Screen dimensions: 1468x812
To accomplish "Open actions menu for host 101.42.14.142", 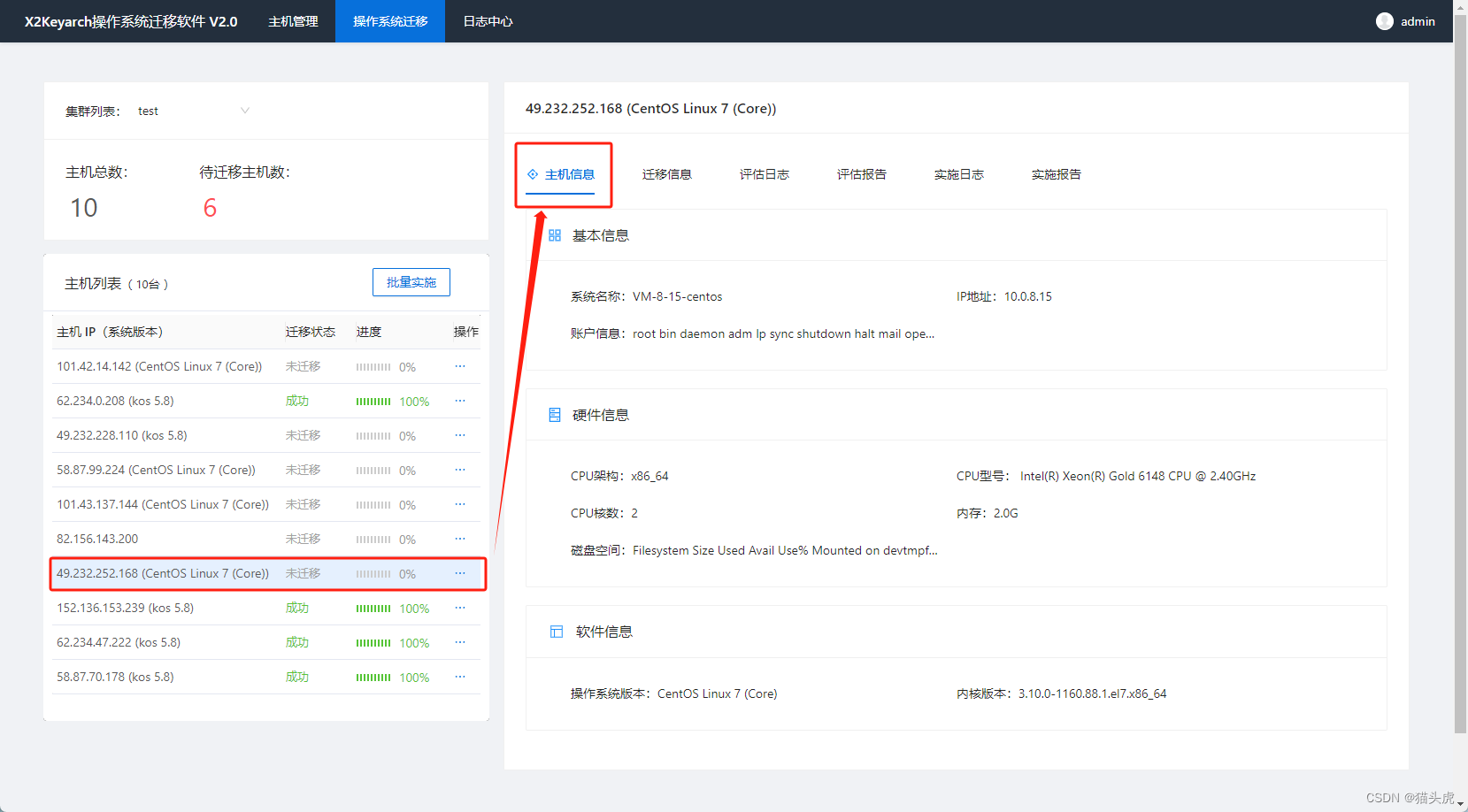I will (x=460, y=366).
